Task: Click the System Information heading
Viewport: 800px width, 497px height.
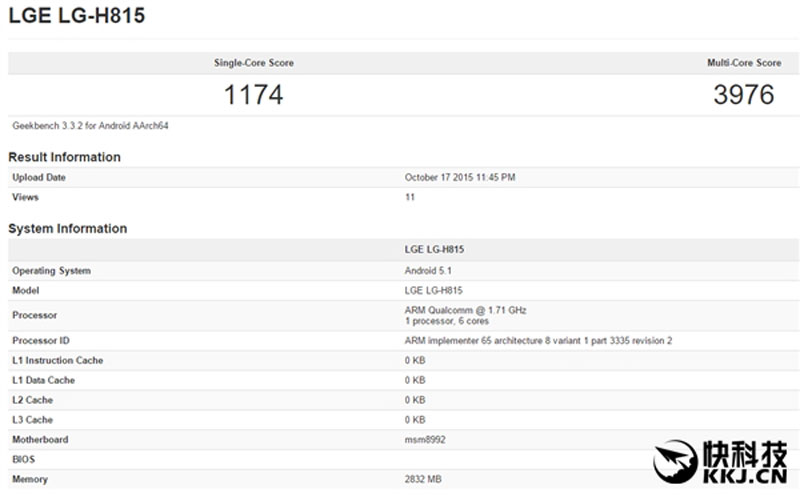Action: tap(67, 229)
